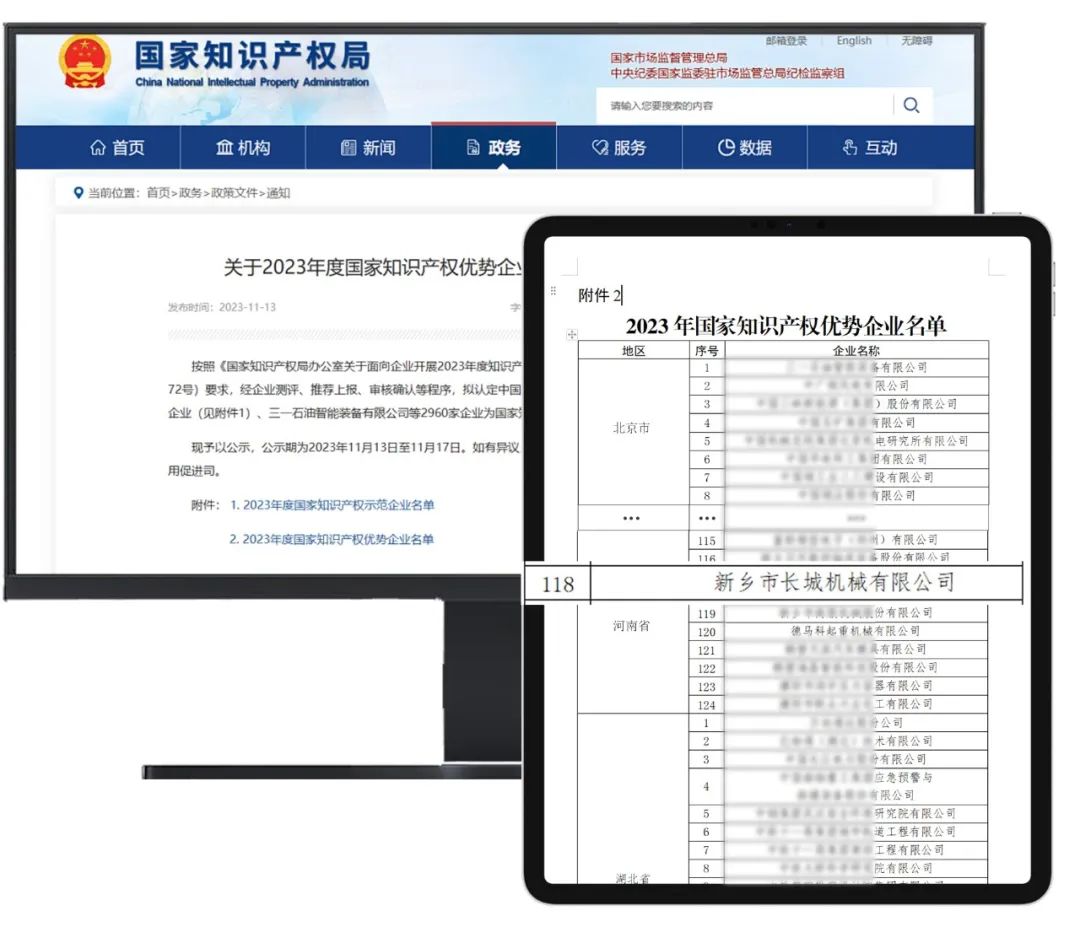Click the 邮箱登录 mailbox login link
The height and width of the screenshot is (927, 1080).
click(786, 41)
